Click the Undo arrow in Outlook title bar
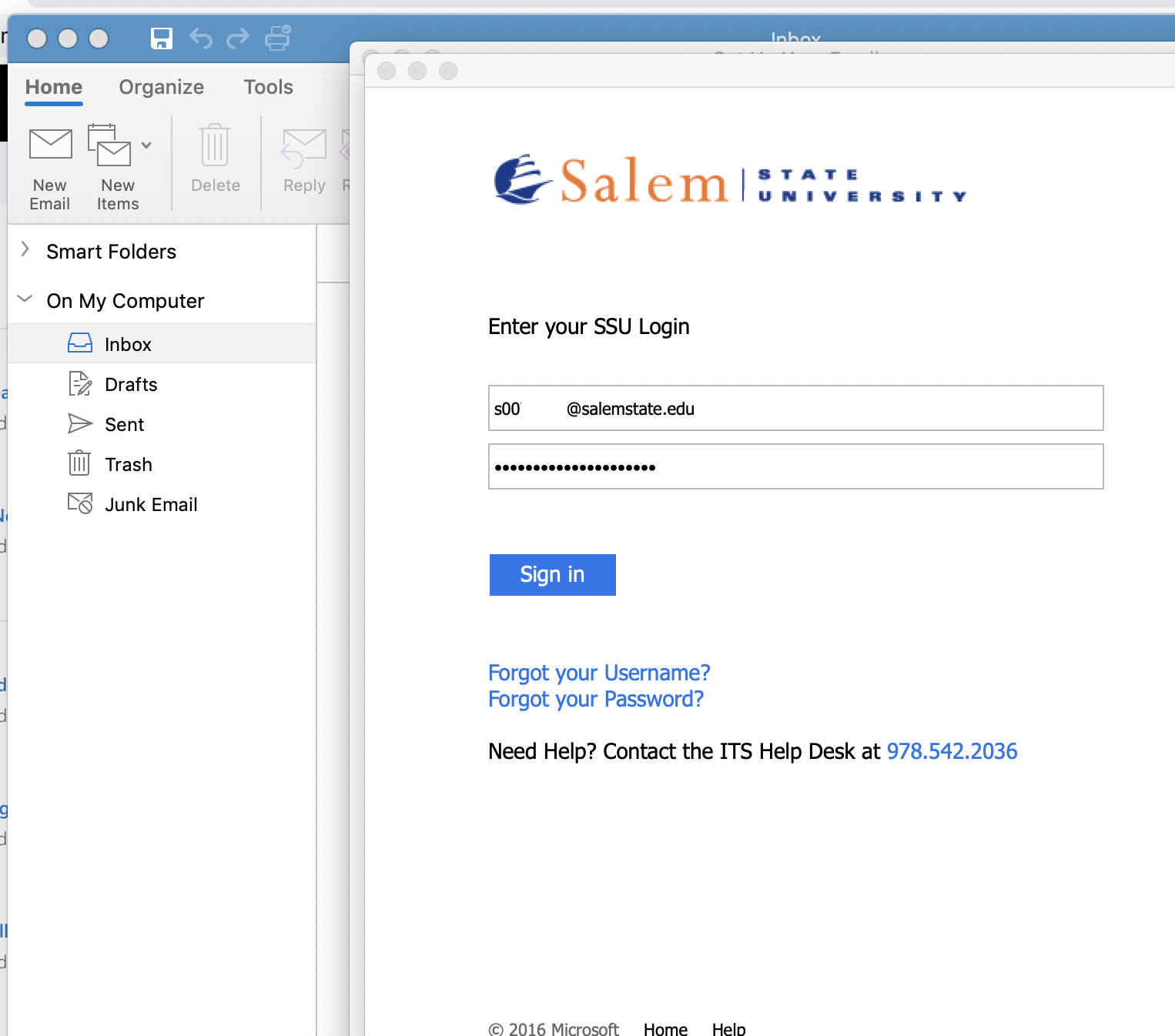This screenshot has height=1036, width=1175. pos(201,38)
